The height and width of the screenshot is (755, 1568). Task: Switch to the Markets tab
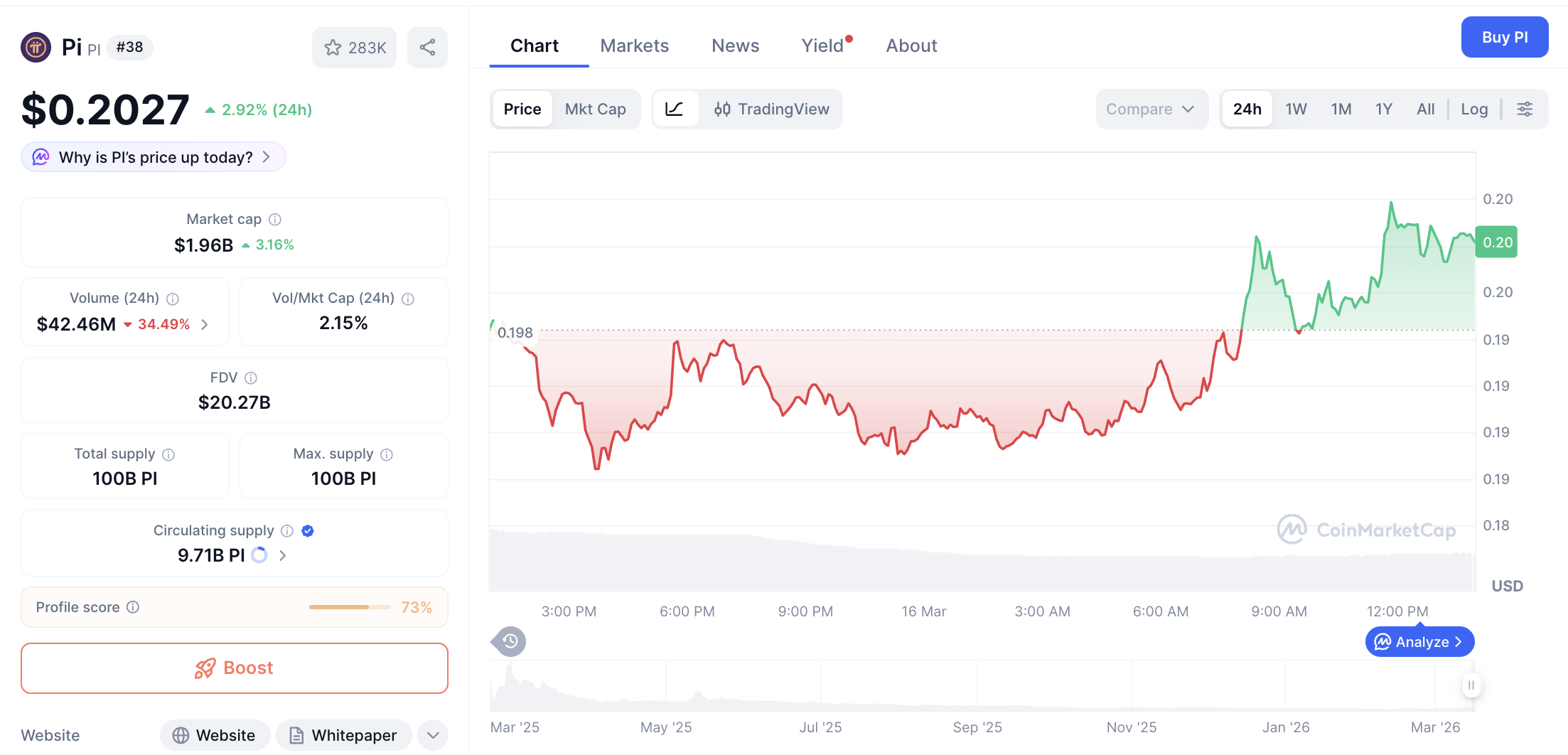pos(635,45)
